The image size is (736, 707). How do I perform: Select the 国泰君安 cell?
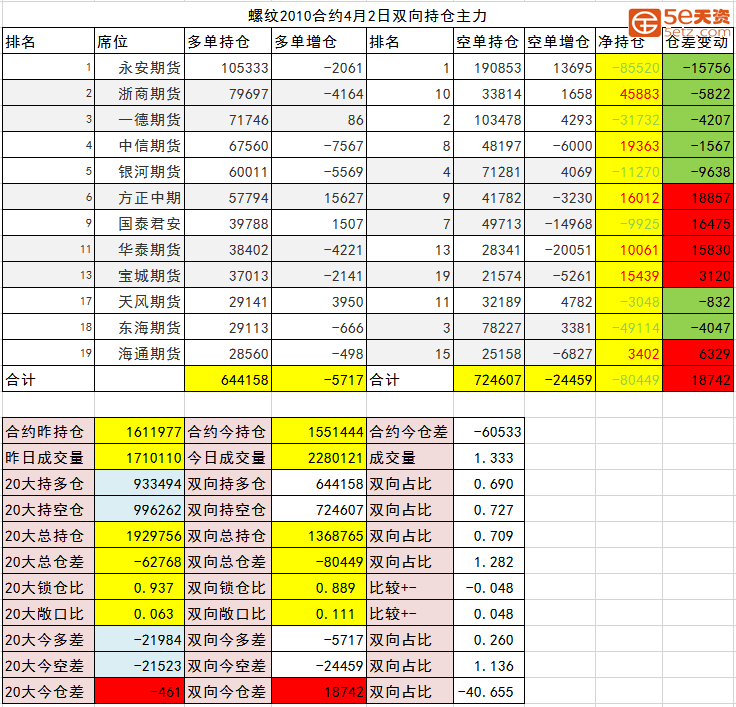coord(139,223)
